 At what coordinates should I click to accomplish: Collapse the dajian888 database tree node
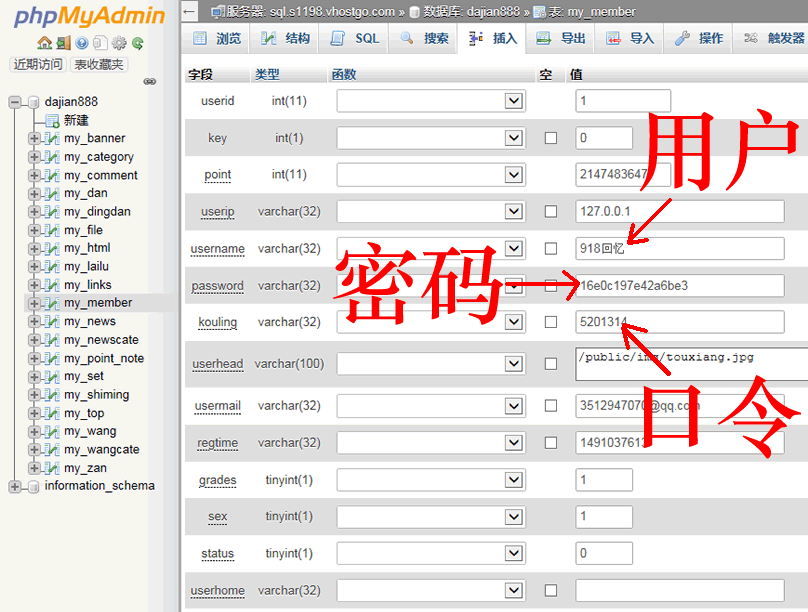coord(15,102)
